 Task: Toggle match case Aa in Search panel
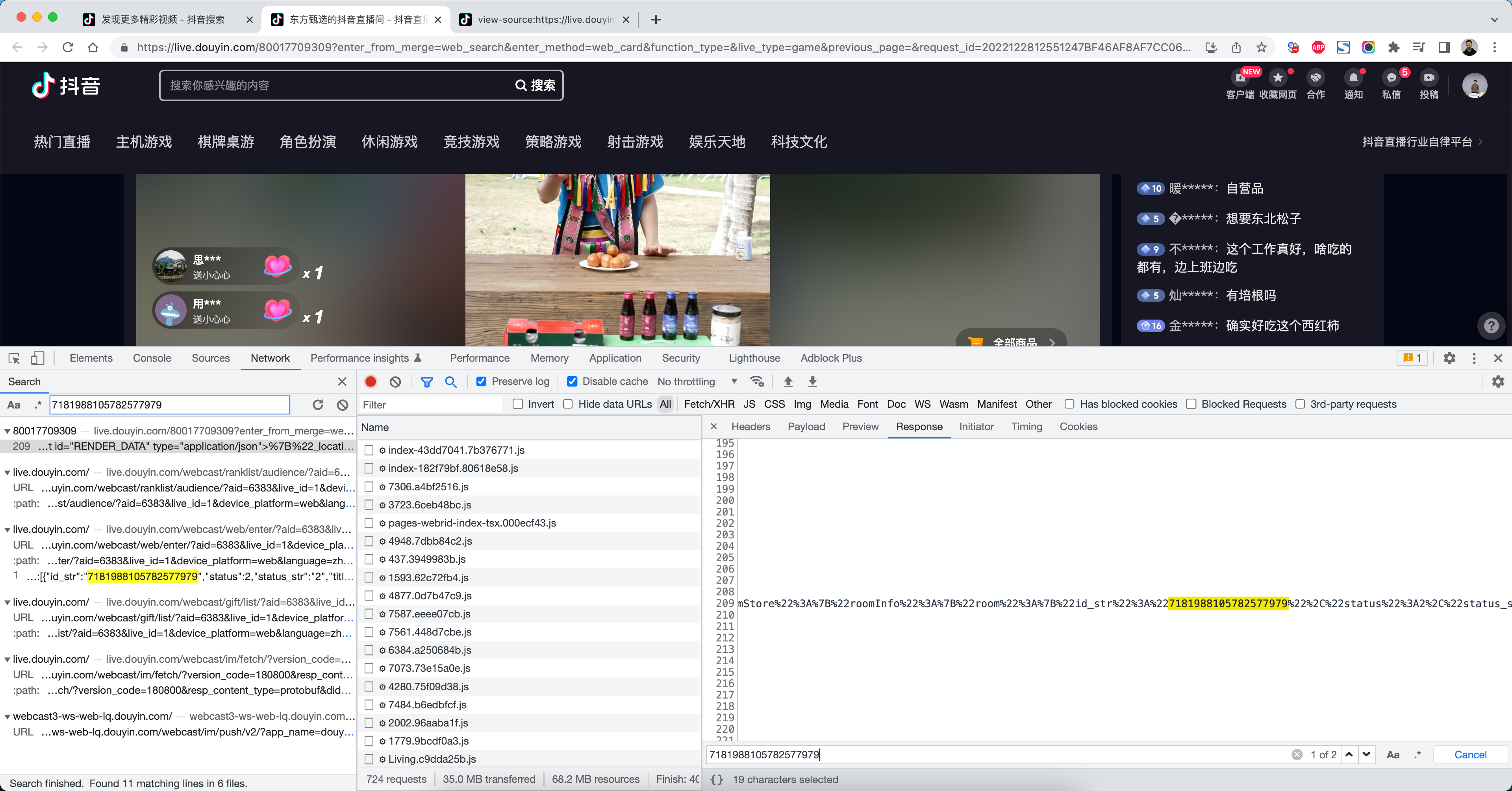[14, 404]
